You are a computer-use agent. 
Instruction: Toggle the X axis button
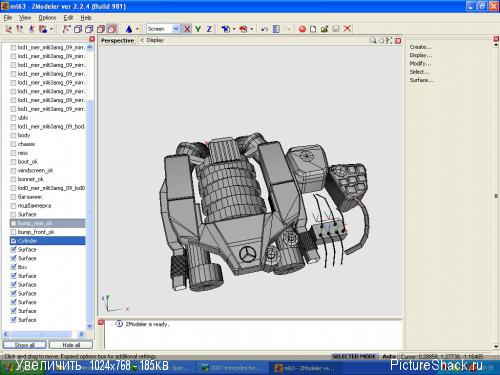[x=187, y=29]
